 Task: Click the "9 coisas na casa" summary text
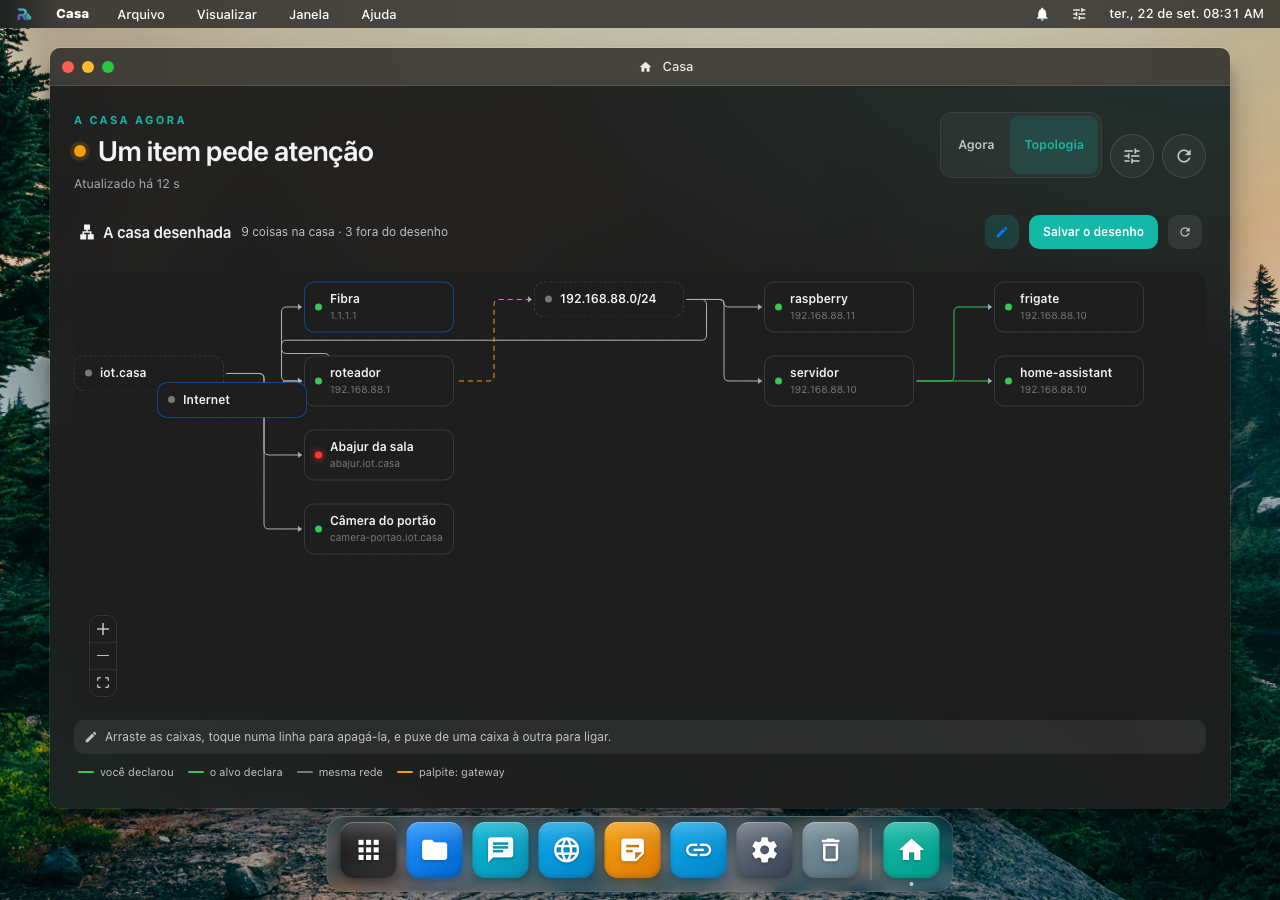[x=288, y=232]
